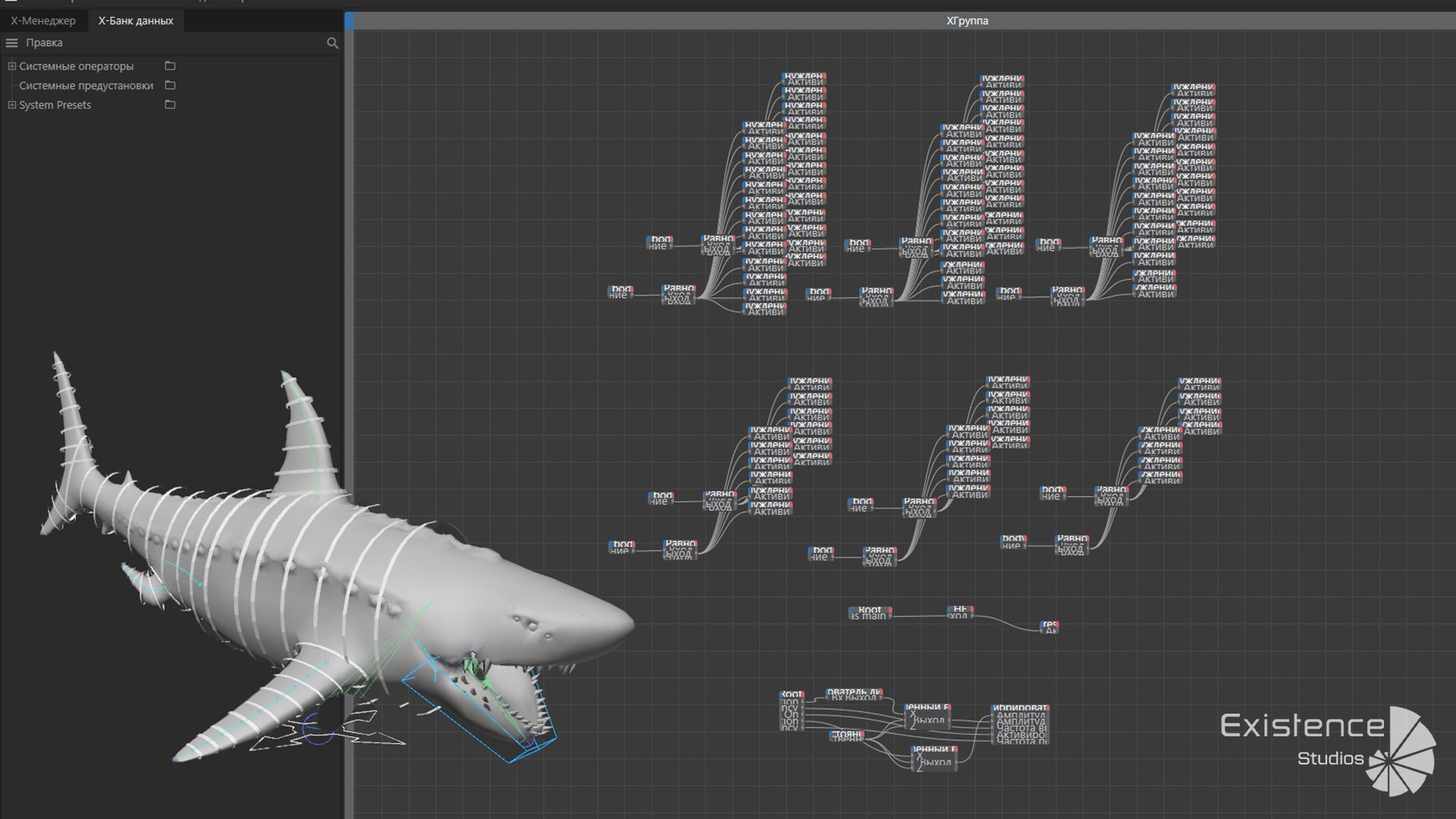Select the node with Амплитуда ports
The image size is (1456, 819).
point(1020,726)
